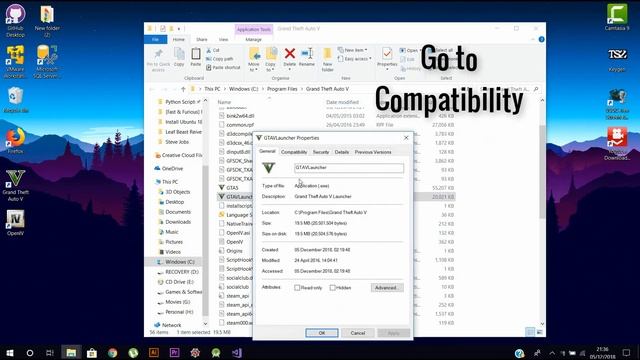Viewport: 640px width, 360px height.
Task: Sort by Date modified column header
Action: pyautogui.click(x=342, y=102)
